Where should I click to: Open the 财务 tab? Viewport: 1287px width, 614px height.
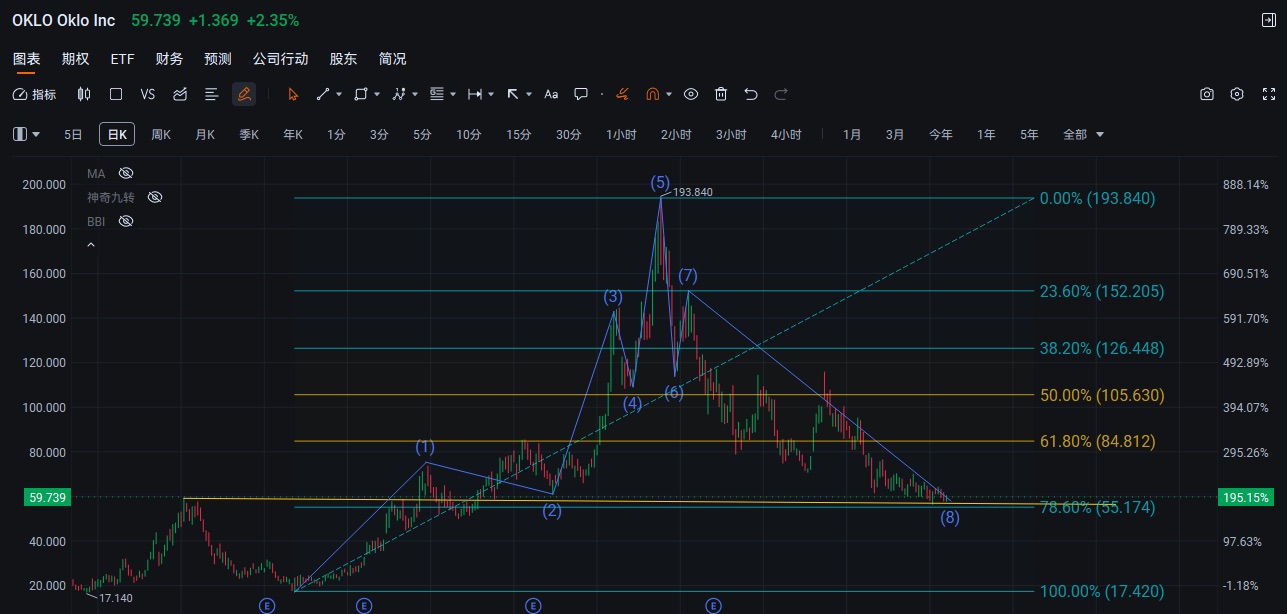coord(169,59)
